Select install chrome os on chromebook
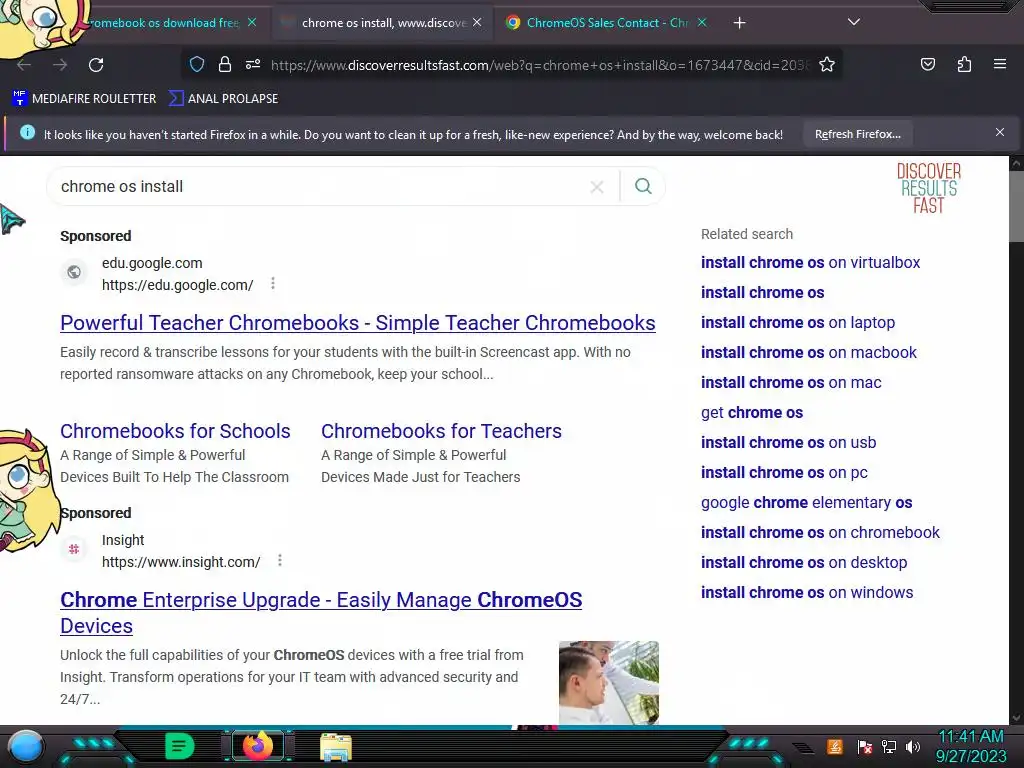 point(820,533)
